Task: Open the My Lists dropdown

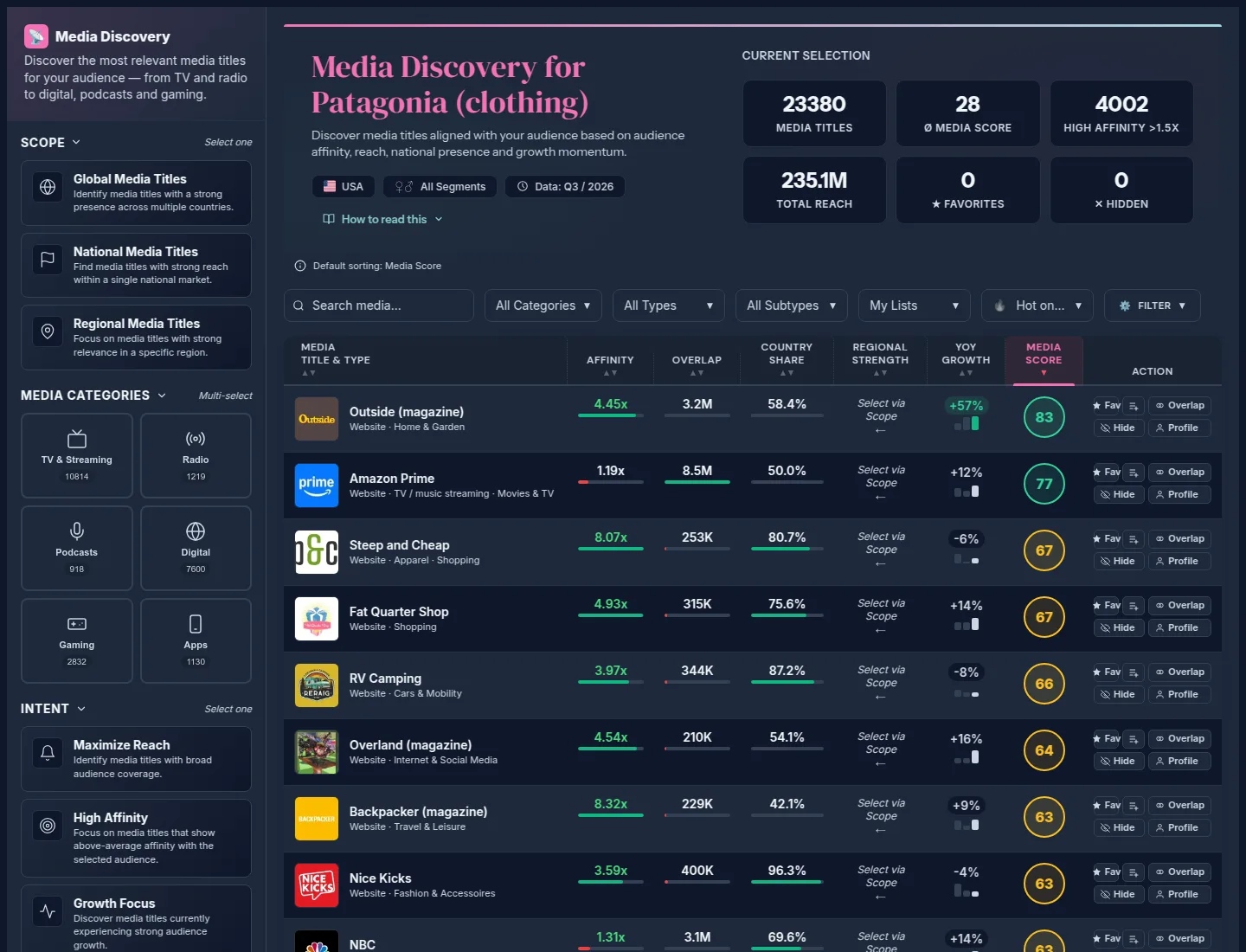Action: [915, 306]
